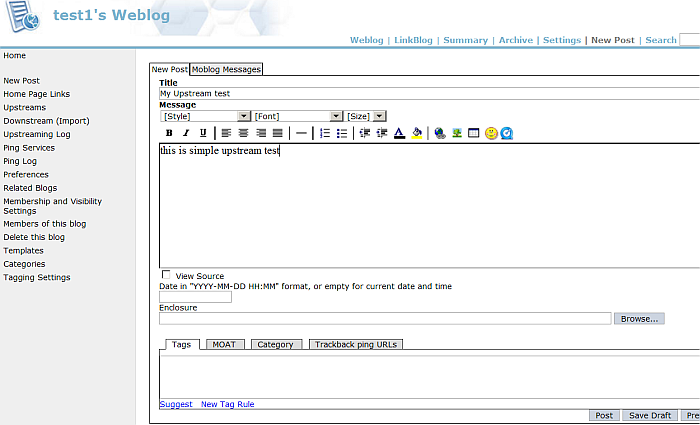Screen dimensions: 700x425
Task: Select the Trackback ping URLs tab
Action: tap(356, 344)
